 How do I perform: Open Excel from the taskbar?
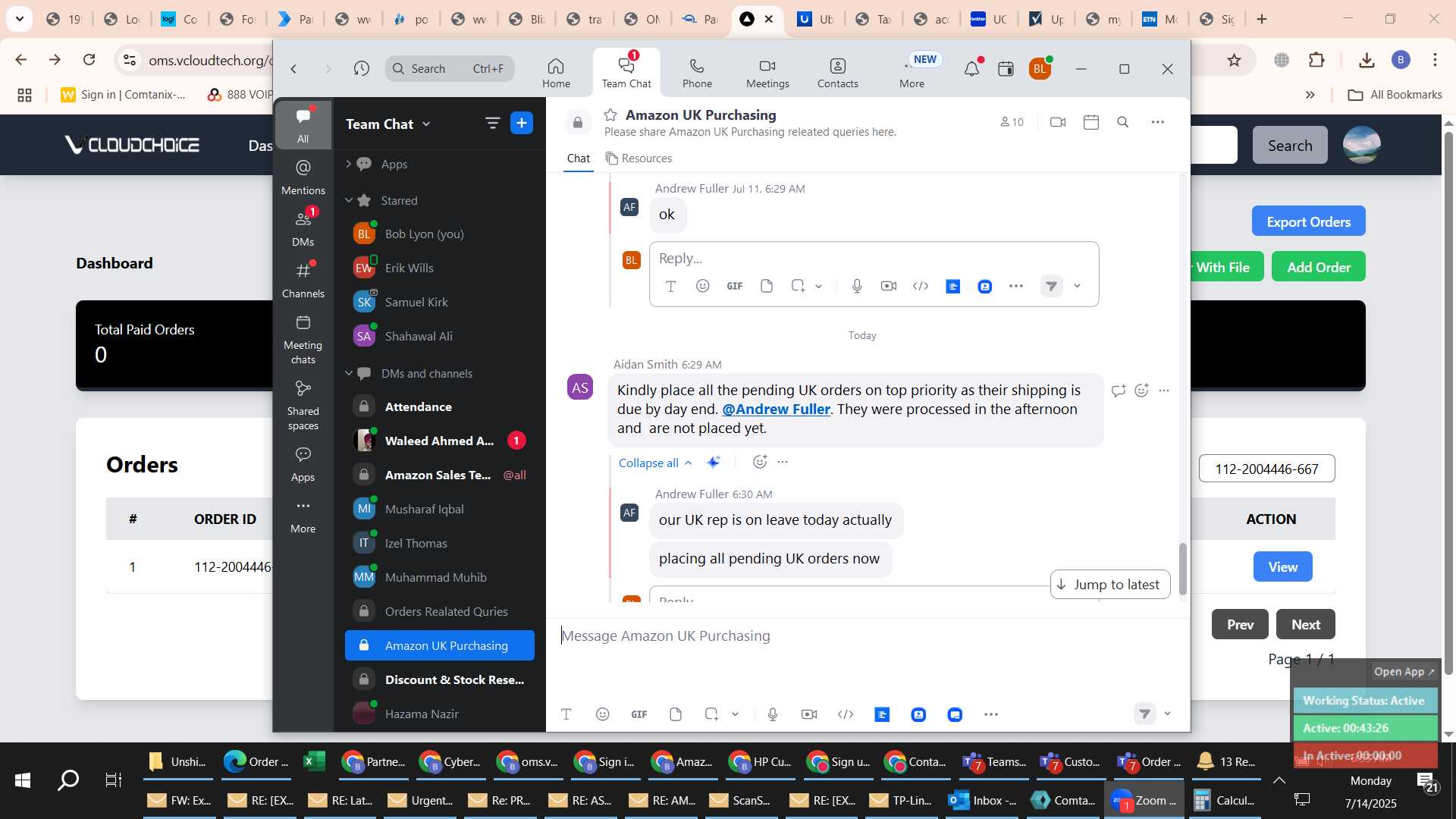(x=313, y=761)
